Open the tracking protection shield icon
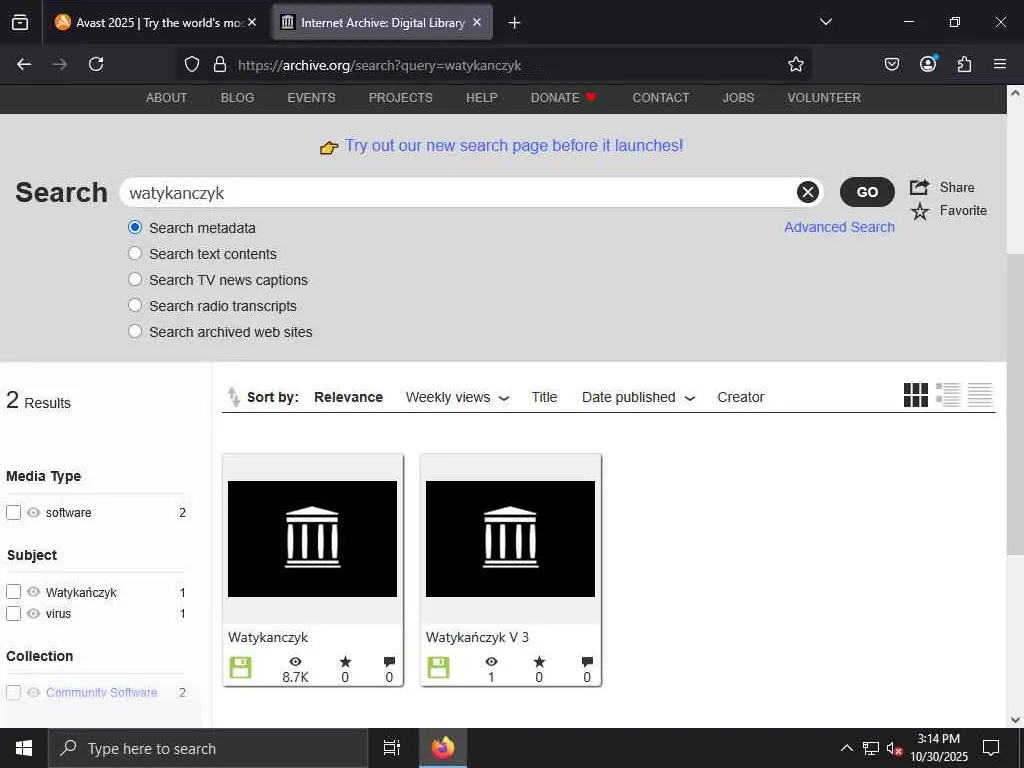Viewport: 1024px width, 768px height. coord(191,64)
